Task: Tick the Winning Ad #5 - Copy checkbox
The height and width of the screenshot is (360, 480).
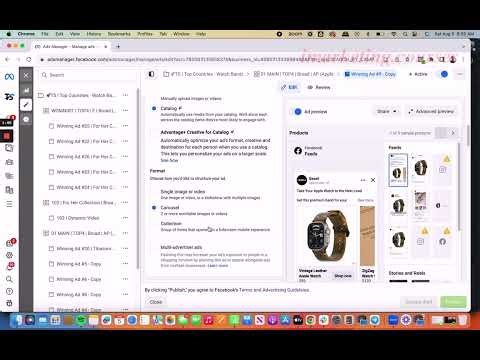Action: coord(51,264)
